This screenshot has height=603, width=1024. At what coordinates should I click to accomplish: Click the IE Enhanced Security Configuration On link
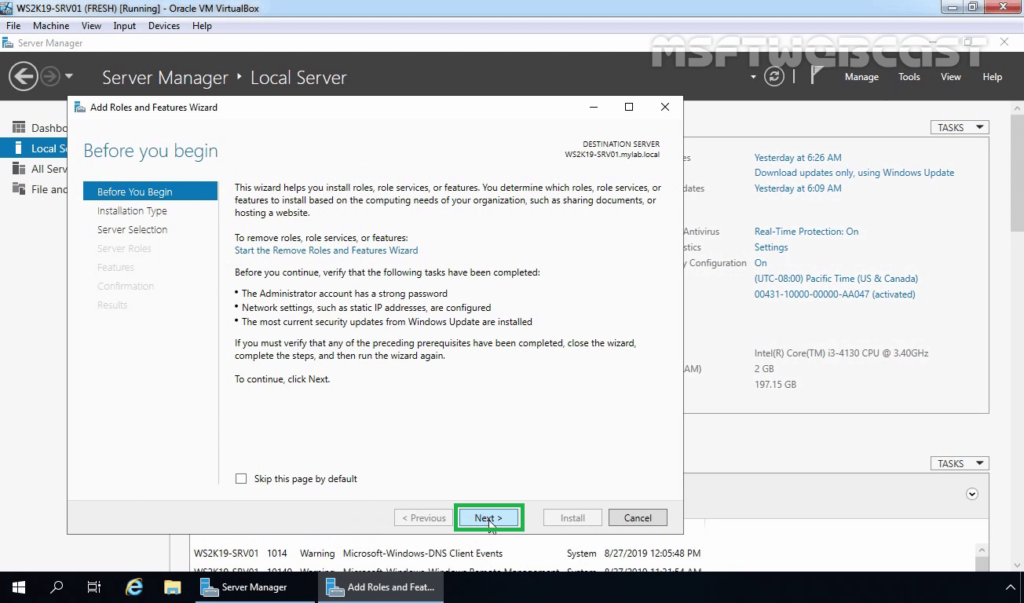point(760,263)
